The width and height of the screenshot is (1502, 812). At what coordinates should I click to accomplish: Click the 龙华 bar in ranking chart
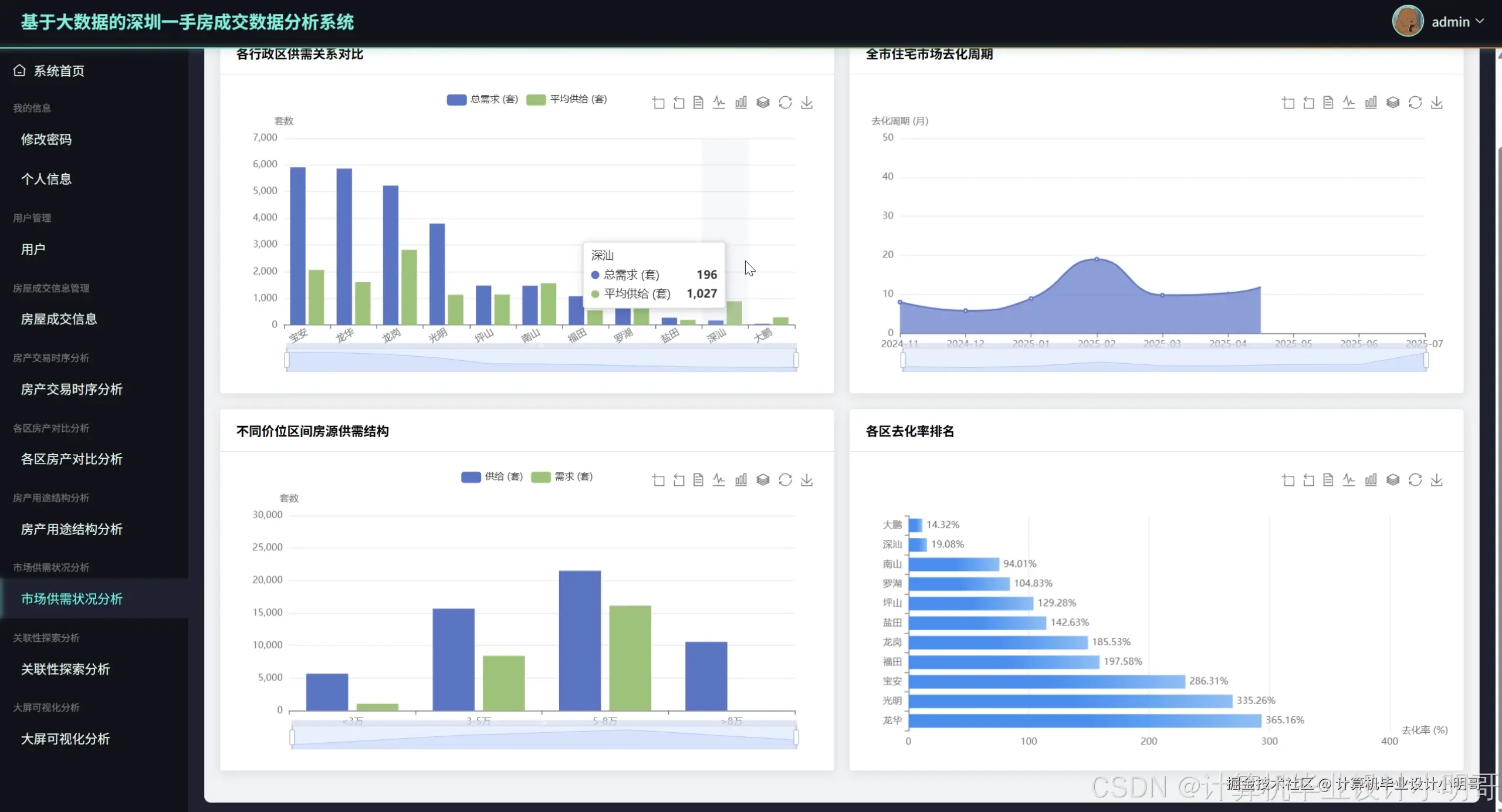(1084, 720)
